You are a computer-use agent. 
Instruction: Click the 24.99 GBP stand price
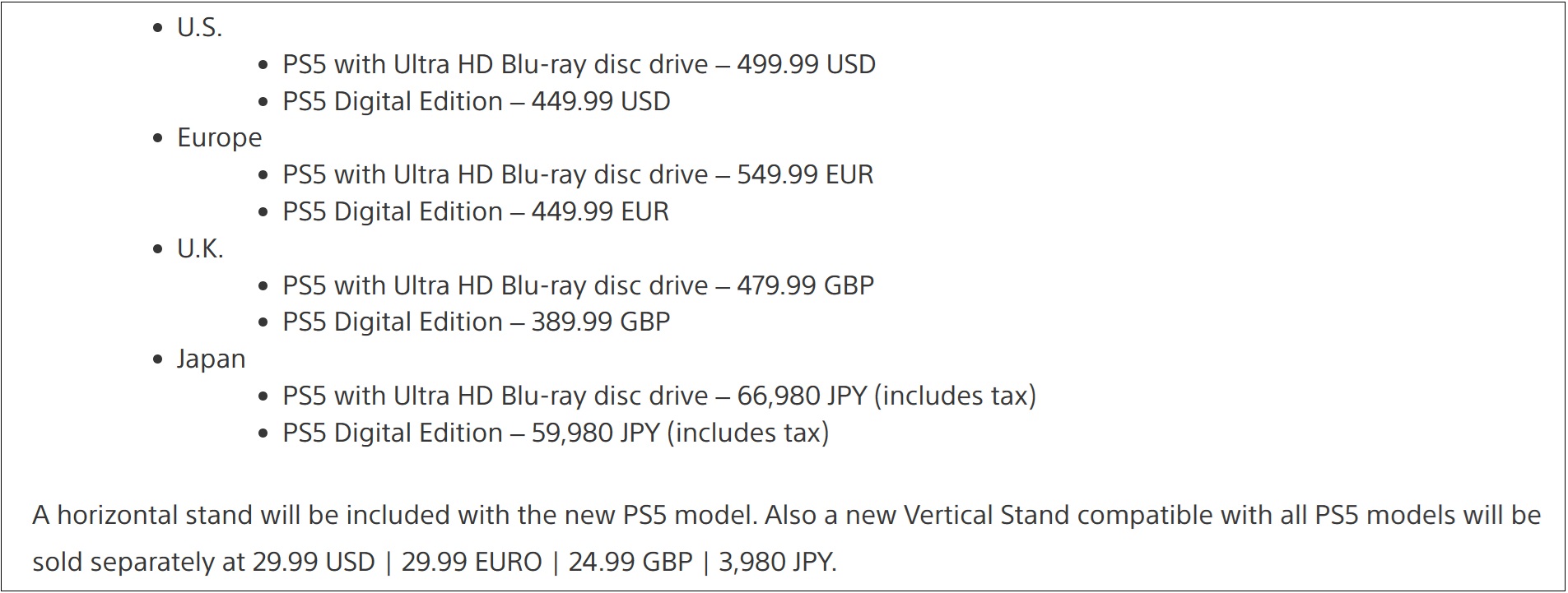pos(630,562)
